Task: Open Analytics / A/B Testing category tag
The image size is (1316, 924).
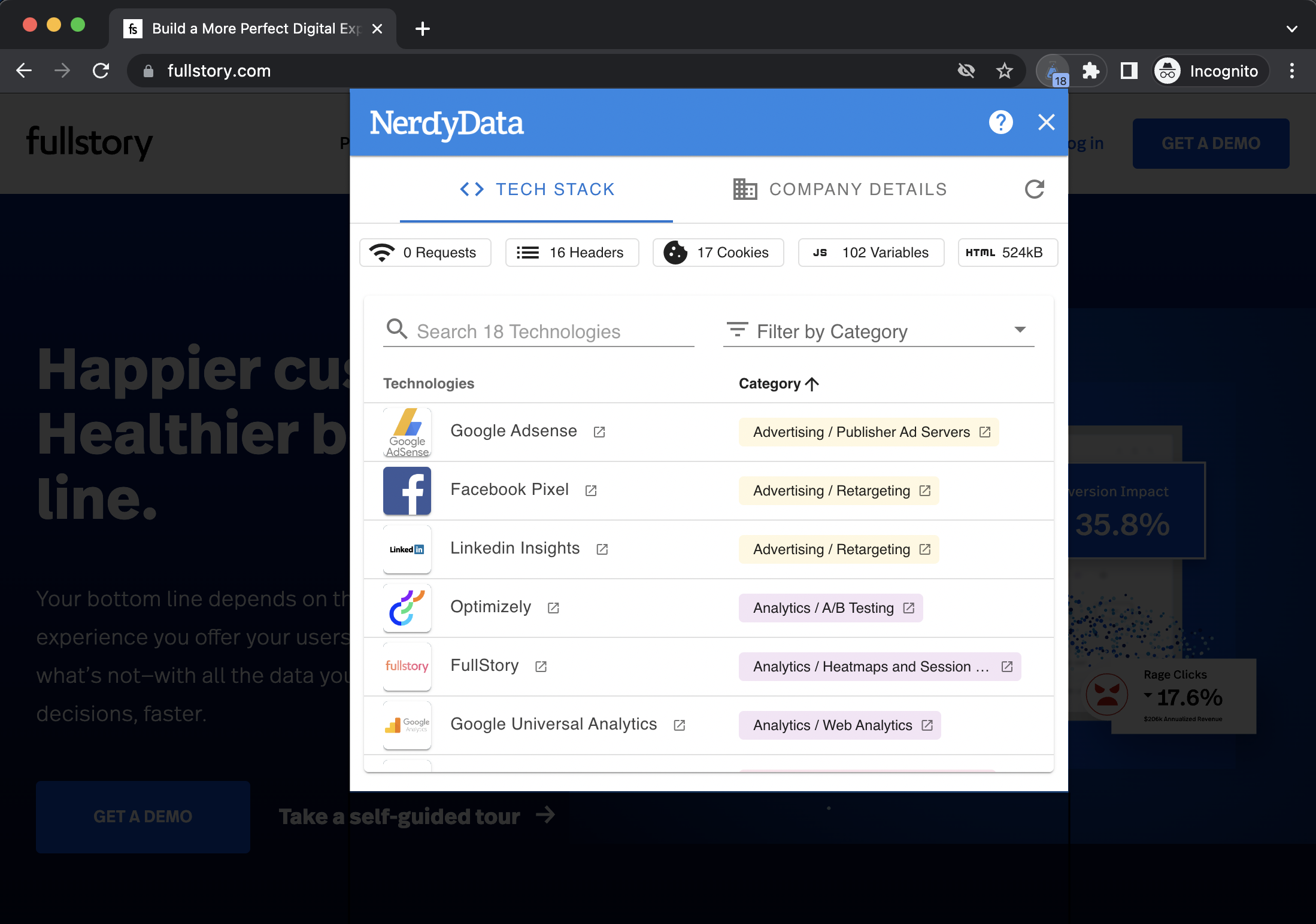Action: [x=830, y=608]
